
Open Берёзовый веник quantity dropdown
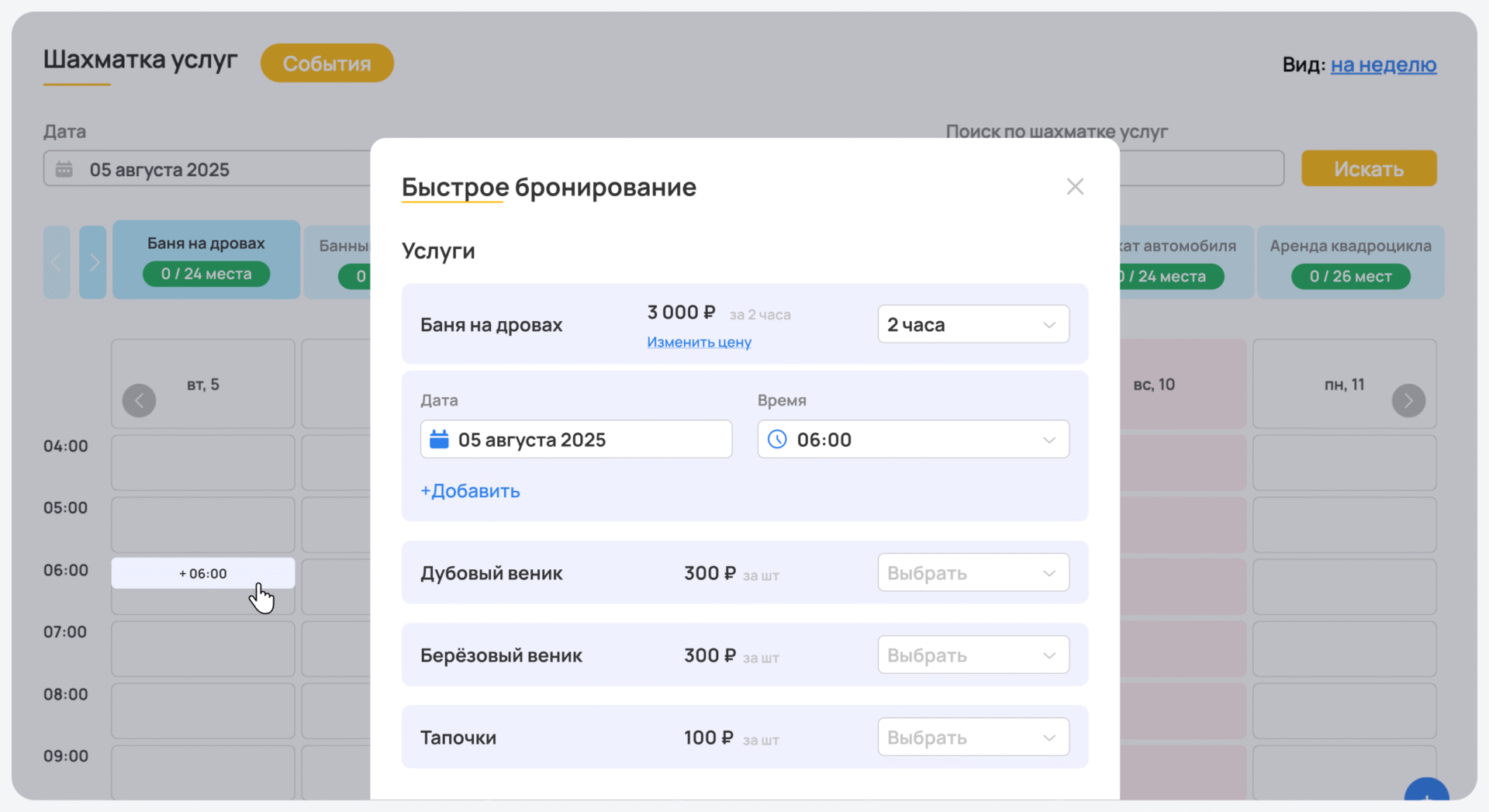coord(973,655)
